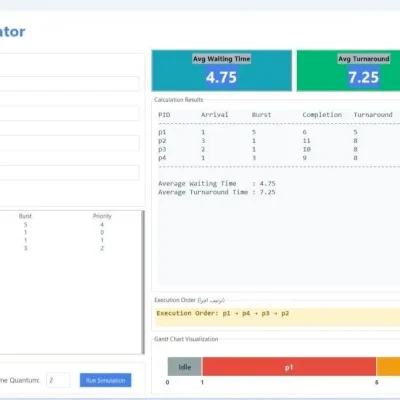Screen dimensions: 400x400
Task: Click the Idle block in Gantt chart
Action: (185, 367)
